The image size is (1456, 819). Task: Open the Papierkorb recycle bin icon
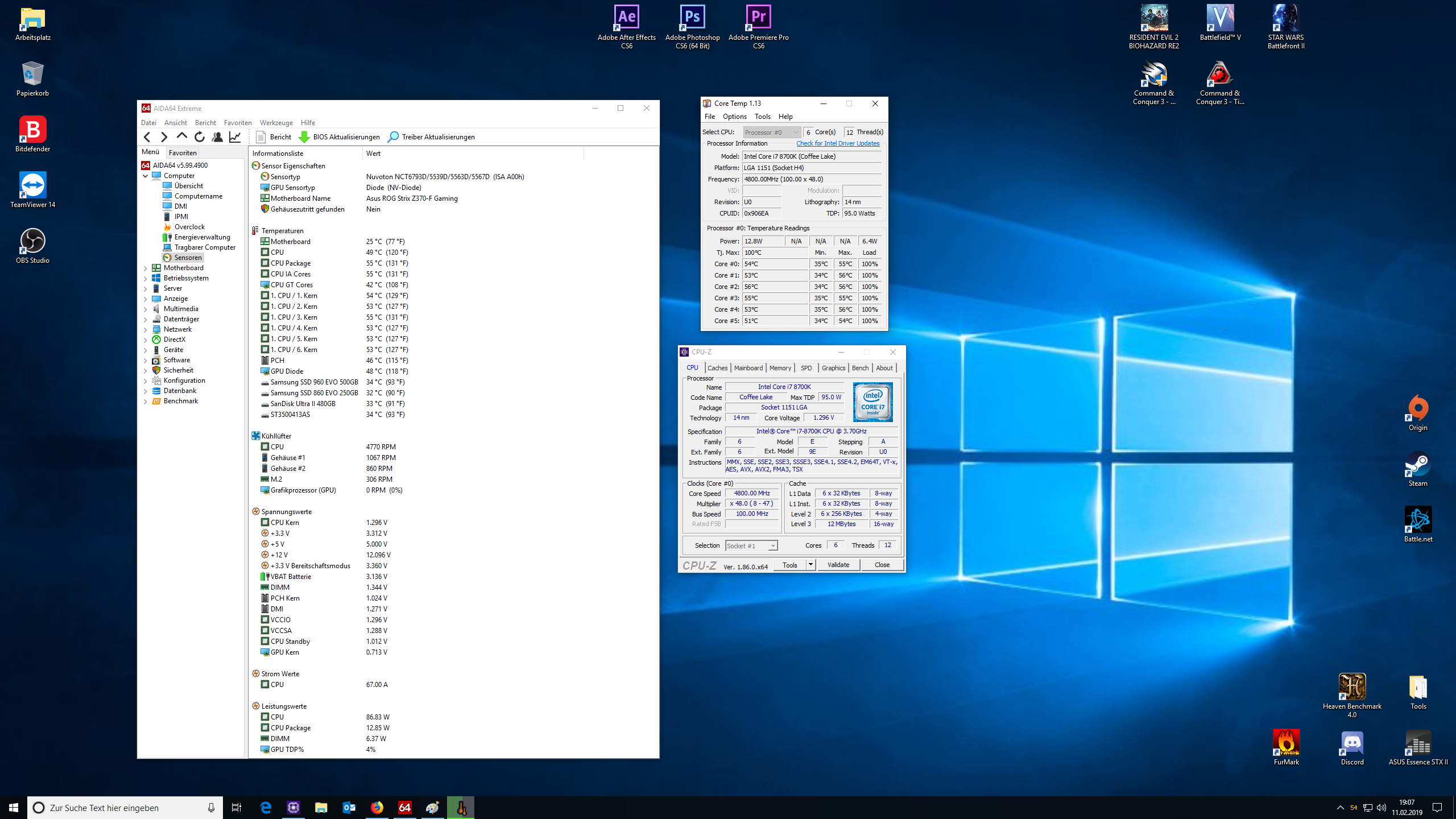[x=32, y=78]
